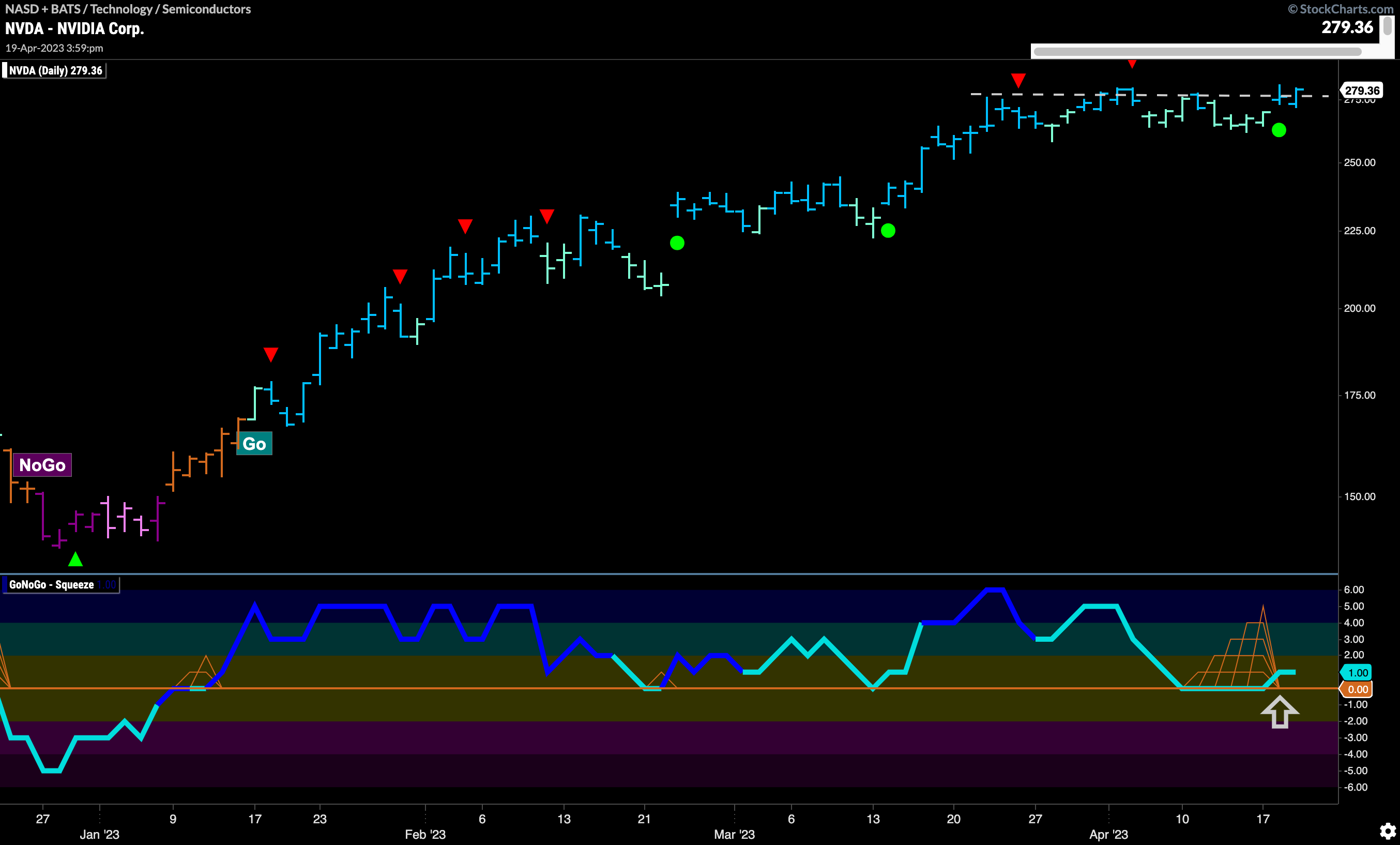Screen dimensions: 1400x845
Task: Click the 279.36 price tag on the axis
Action: [x=1362, y=90]
